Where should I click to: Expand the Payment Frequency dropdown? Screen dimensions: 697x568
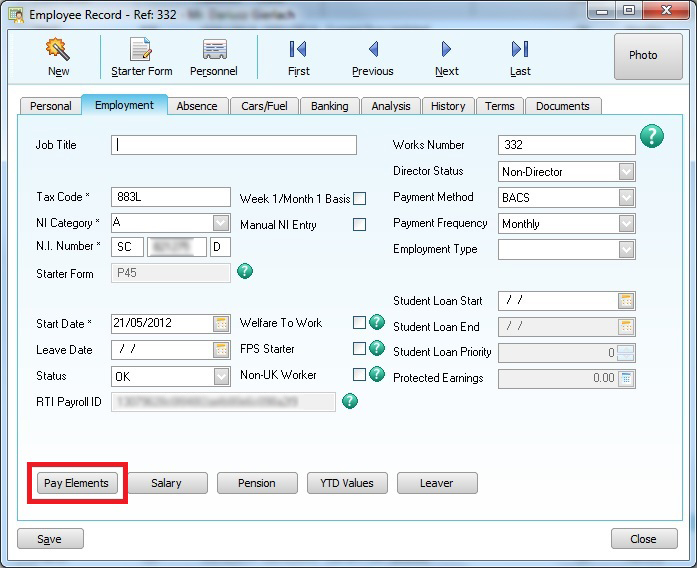tap(626, 224)
